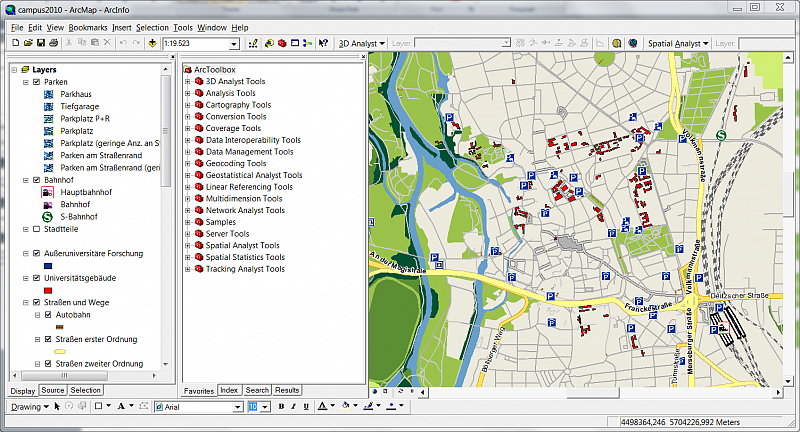Apply bold text formatting

281,406
